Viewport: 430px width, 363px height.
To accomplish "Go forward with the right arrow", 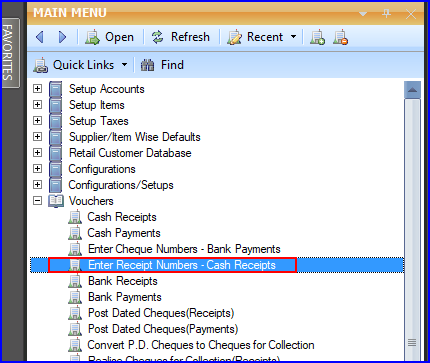I will pyautogui.click(x=62, y=37).
